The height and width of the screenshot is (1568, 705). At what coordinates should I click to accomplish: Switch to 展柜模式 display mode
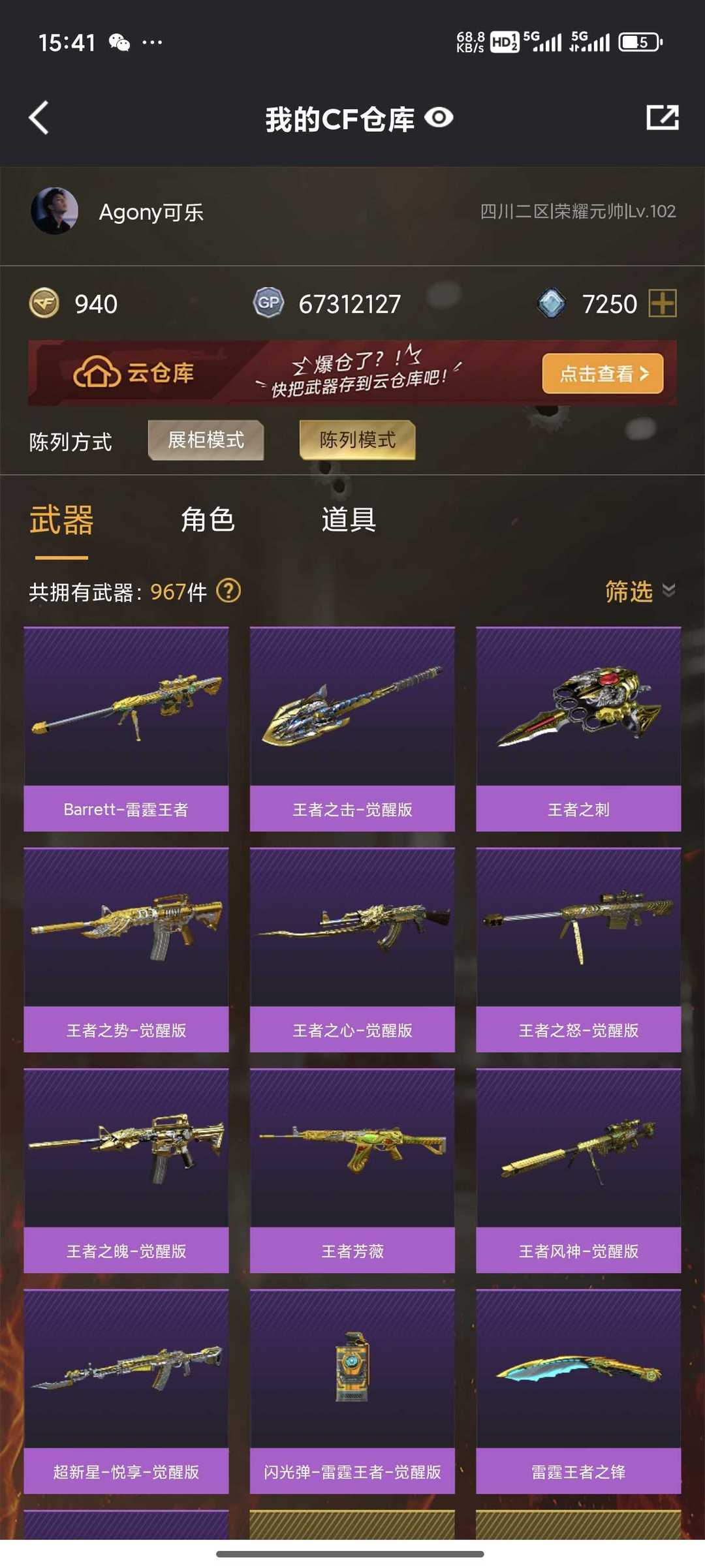point(206,440)
